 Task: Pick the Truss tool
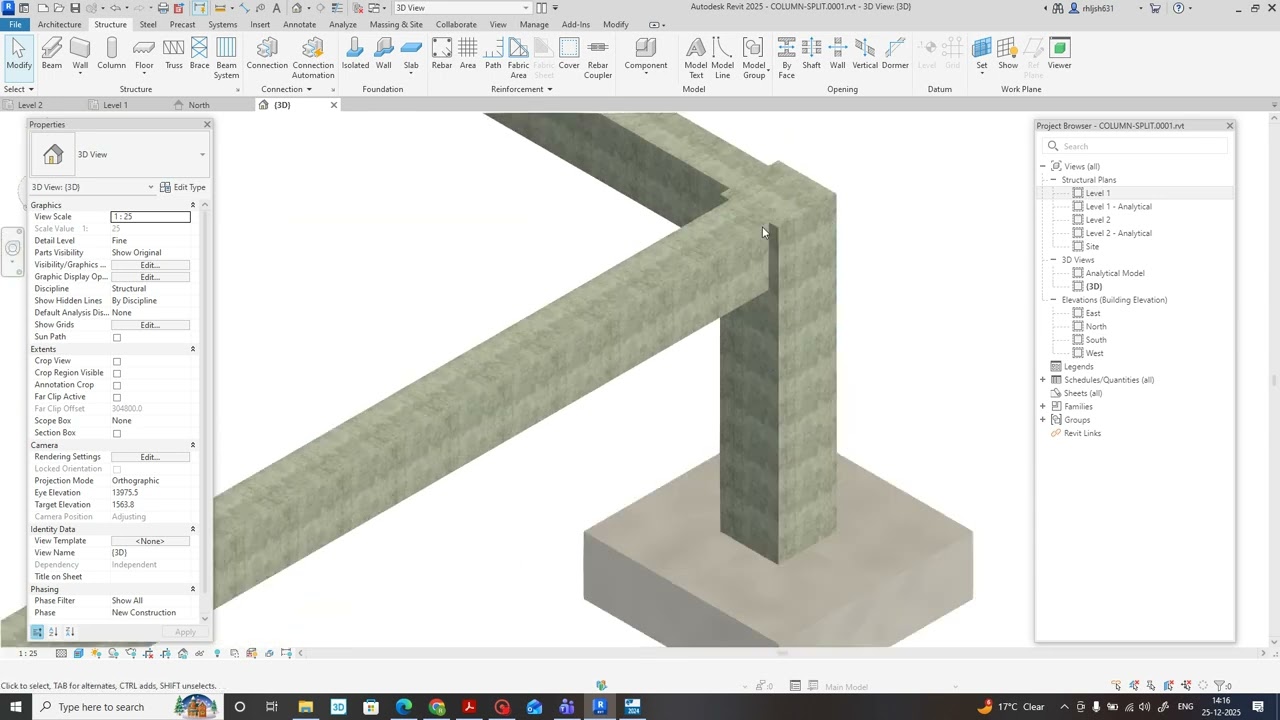(173, 54)
